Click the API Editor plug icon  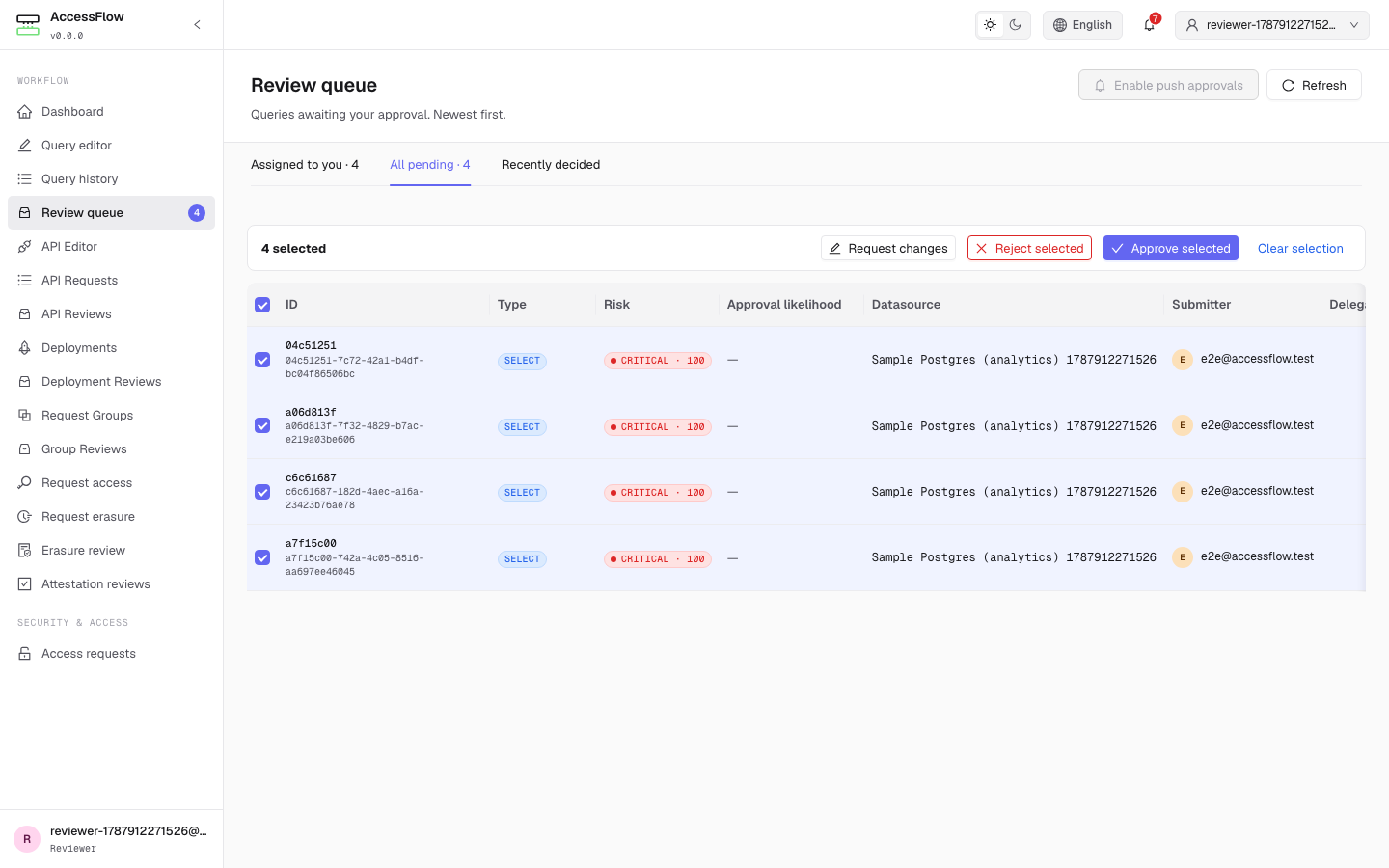pos(25,247)
